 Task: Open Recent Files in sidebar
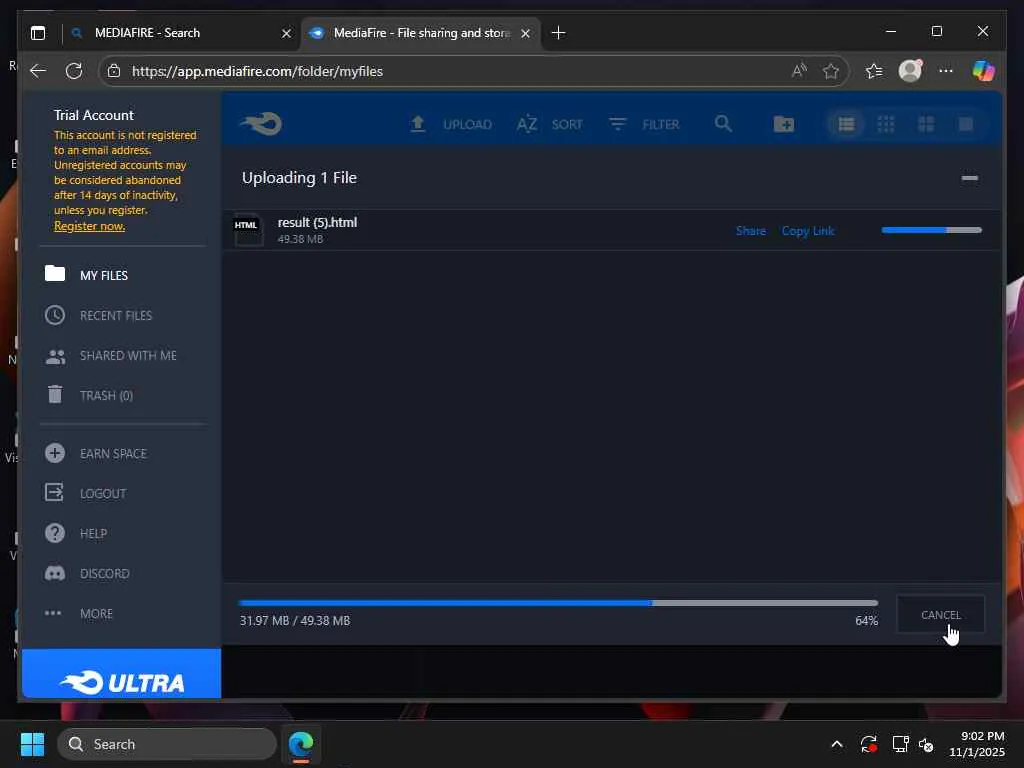pyautogui.click(x=116, y=315)
